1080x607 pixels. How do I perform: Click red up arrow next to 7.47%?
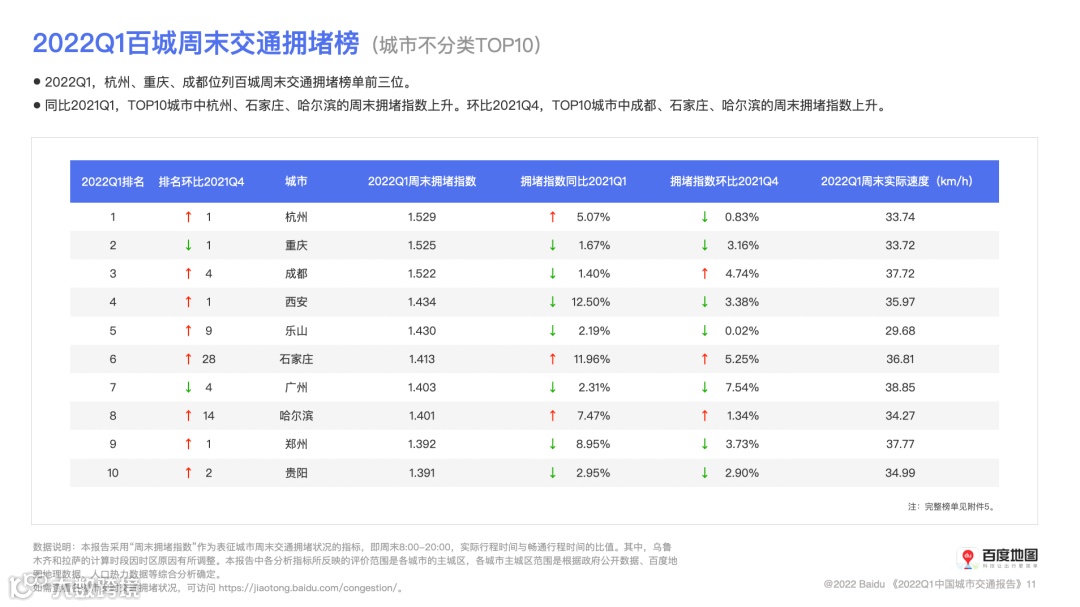(552, 415)
